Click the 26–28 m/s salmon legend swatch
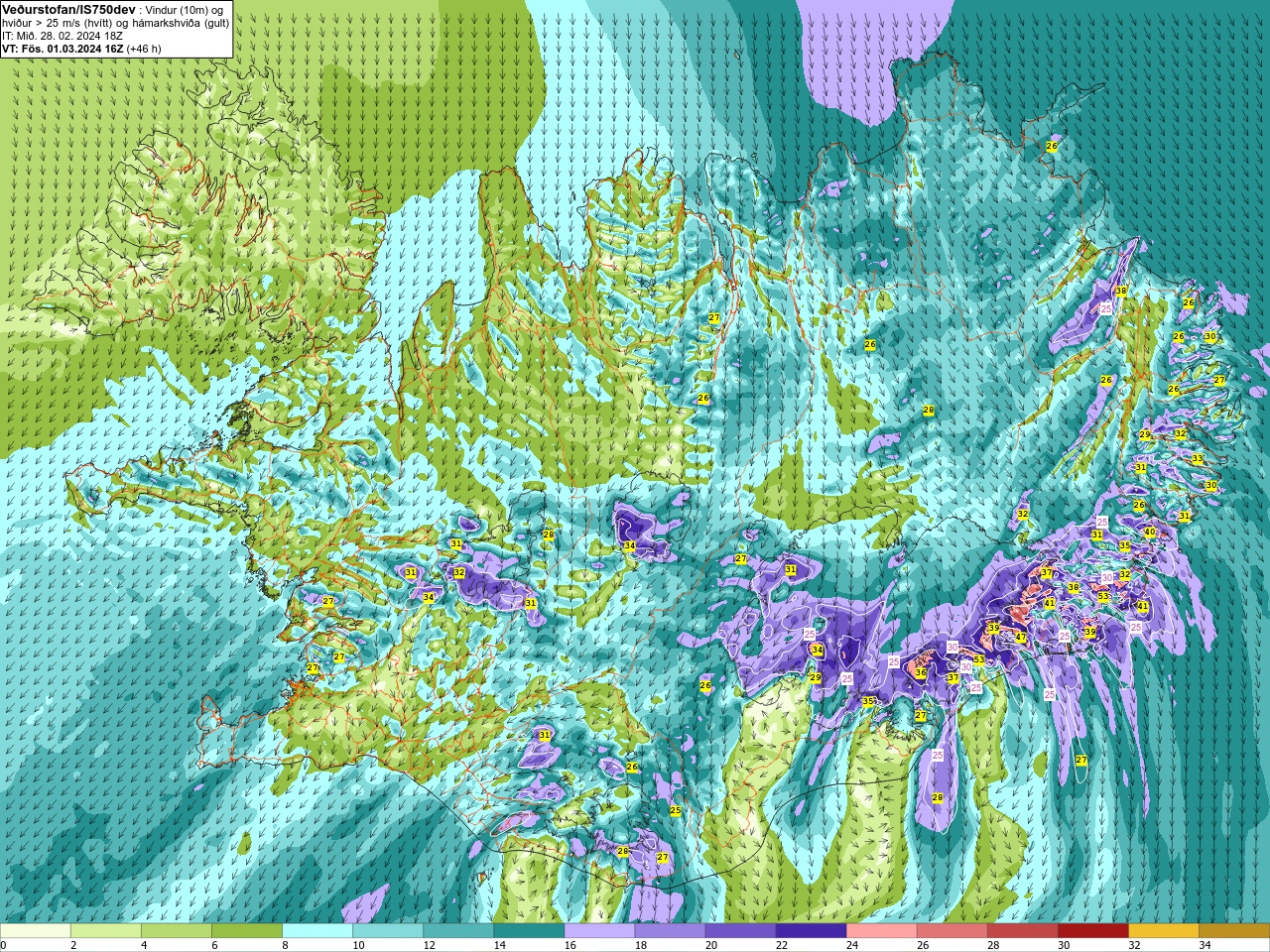Screen dimensions: 1270x952 point(952,931)
